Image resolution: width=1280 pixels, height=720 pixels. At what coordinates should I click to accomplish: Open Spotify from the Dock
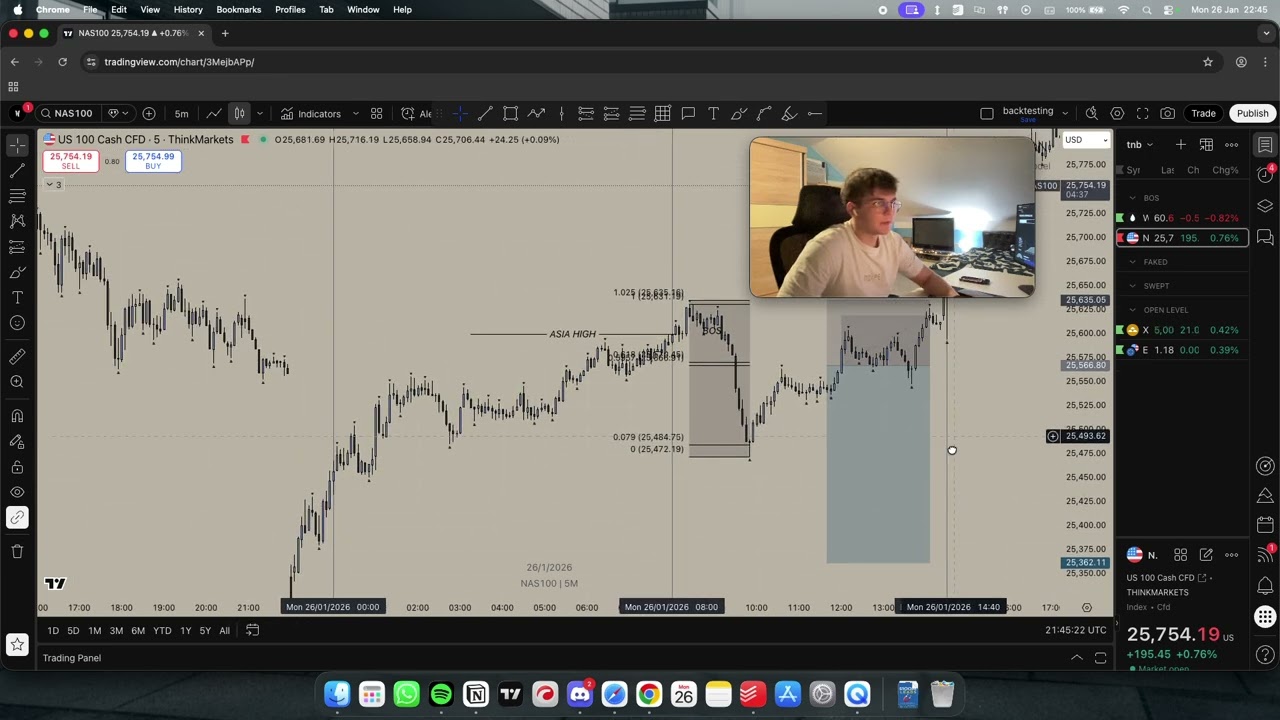[x=441, y=694]
